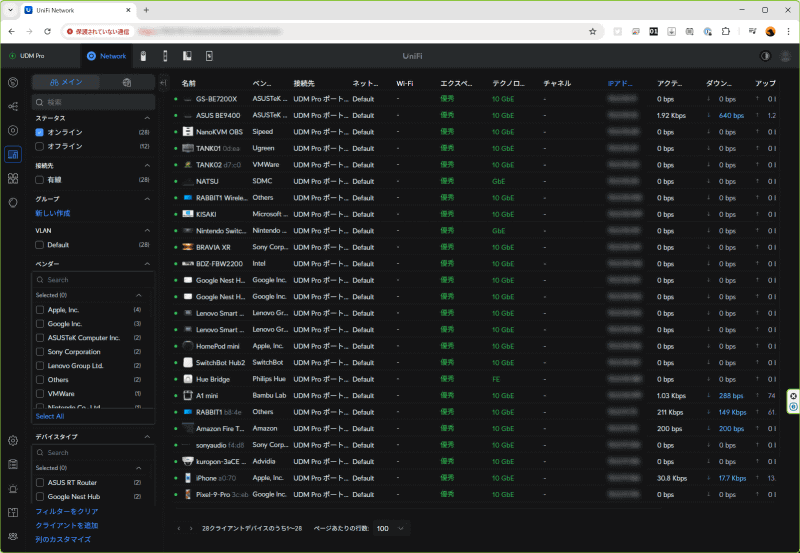The image size is (800, 553).
Task: Collapse the ベンダー section
Action: [147, 264]
